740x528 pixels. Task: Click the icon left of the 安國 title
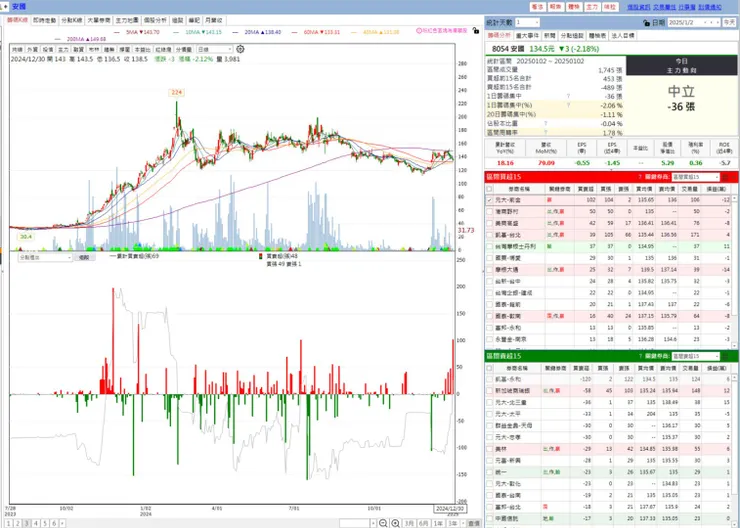click(x=5, y=7)
